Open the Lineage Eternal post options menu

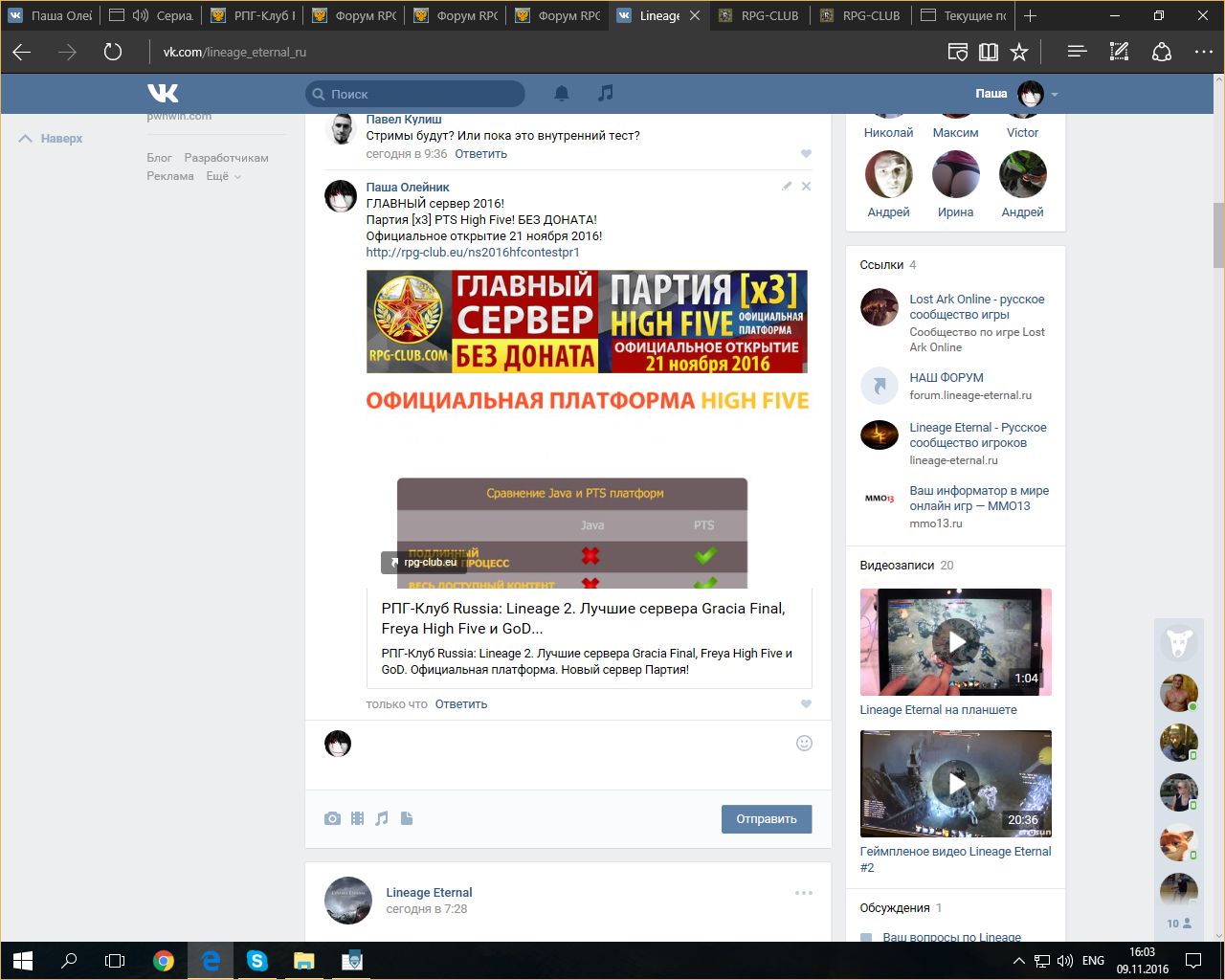coord(804,893)
